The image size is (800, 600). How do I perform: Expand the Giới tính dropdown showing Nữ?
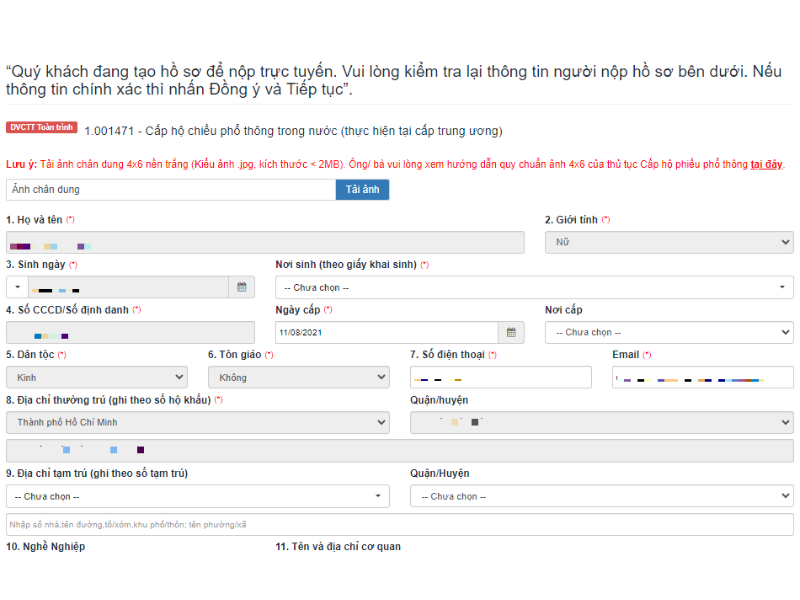(x=669, y=242)
